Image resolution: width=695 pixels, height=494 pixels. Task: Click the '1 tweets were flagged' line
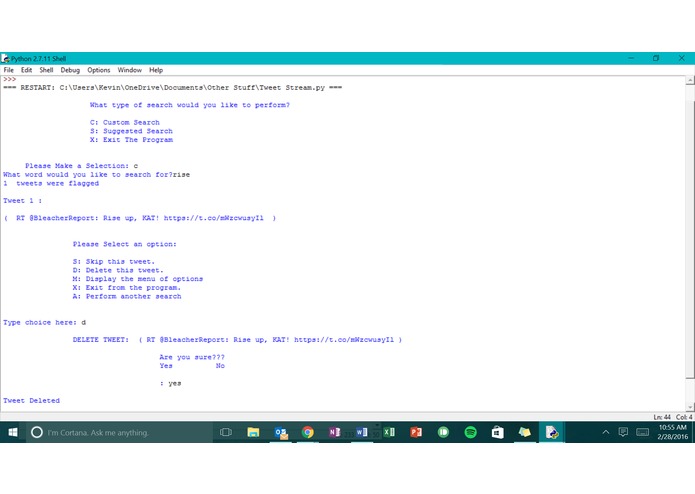[x=51, y=183]
